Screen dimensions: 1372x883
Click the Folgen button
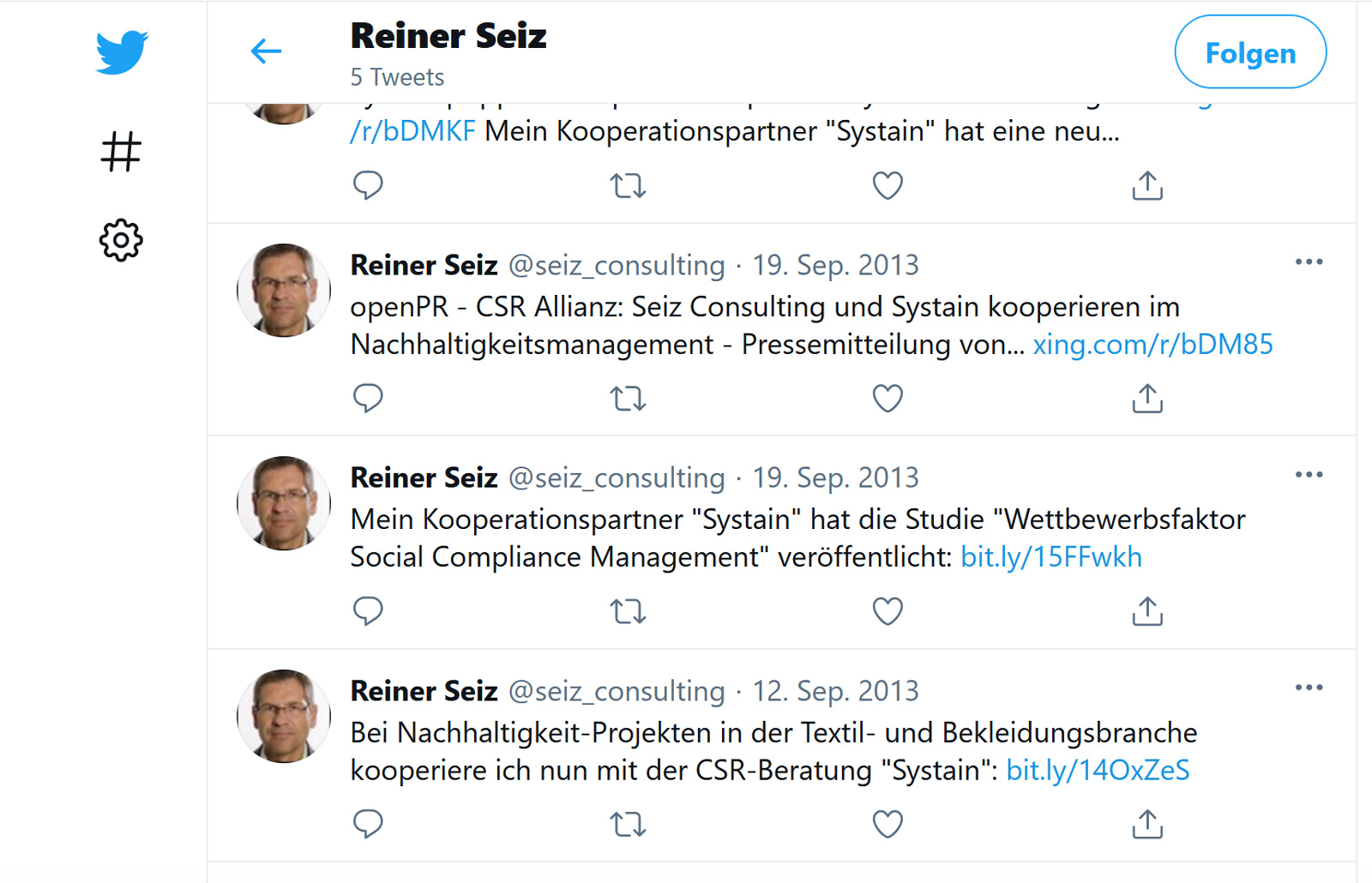pos(1249,52)
